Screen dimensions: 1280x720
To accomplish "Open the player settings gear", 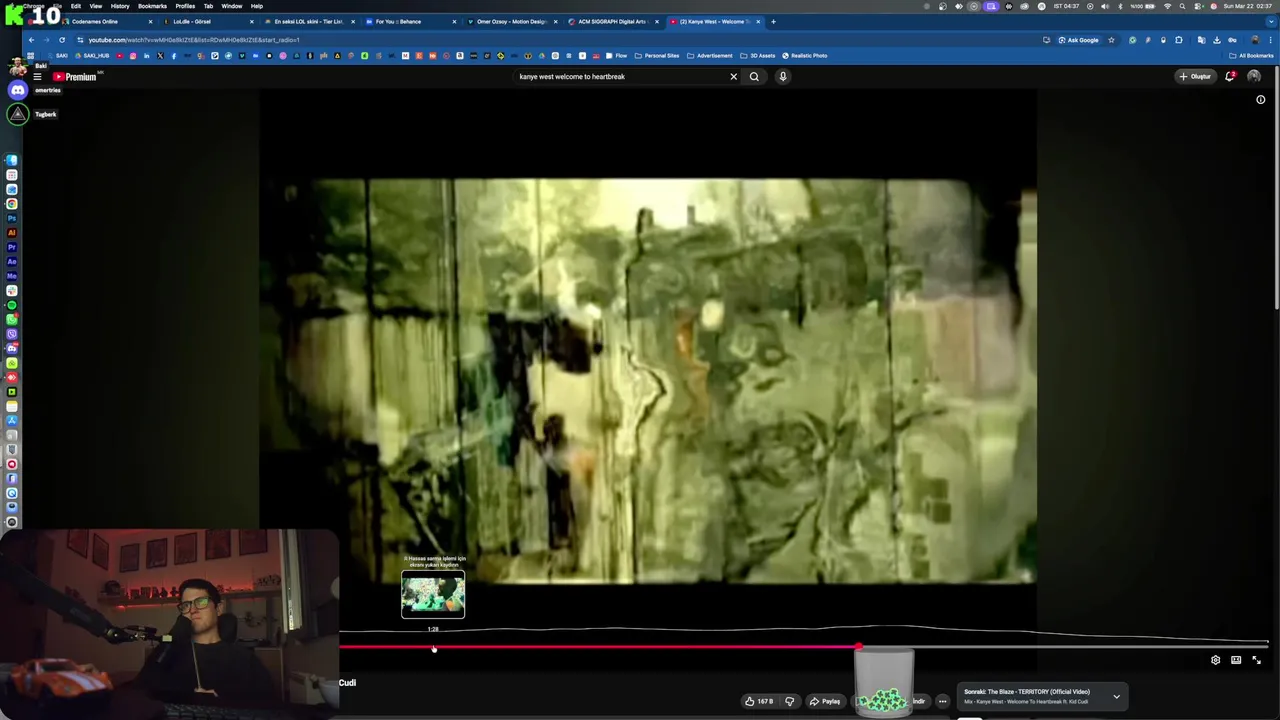I will tap(1215, 660).
